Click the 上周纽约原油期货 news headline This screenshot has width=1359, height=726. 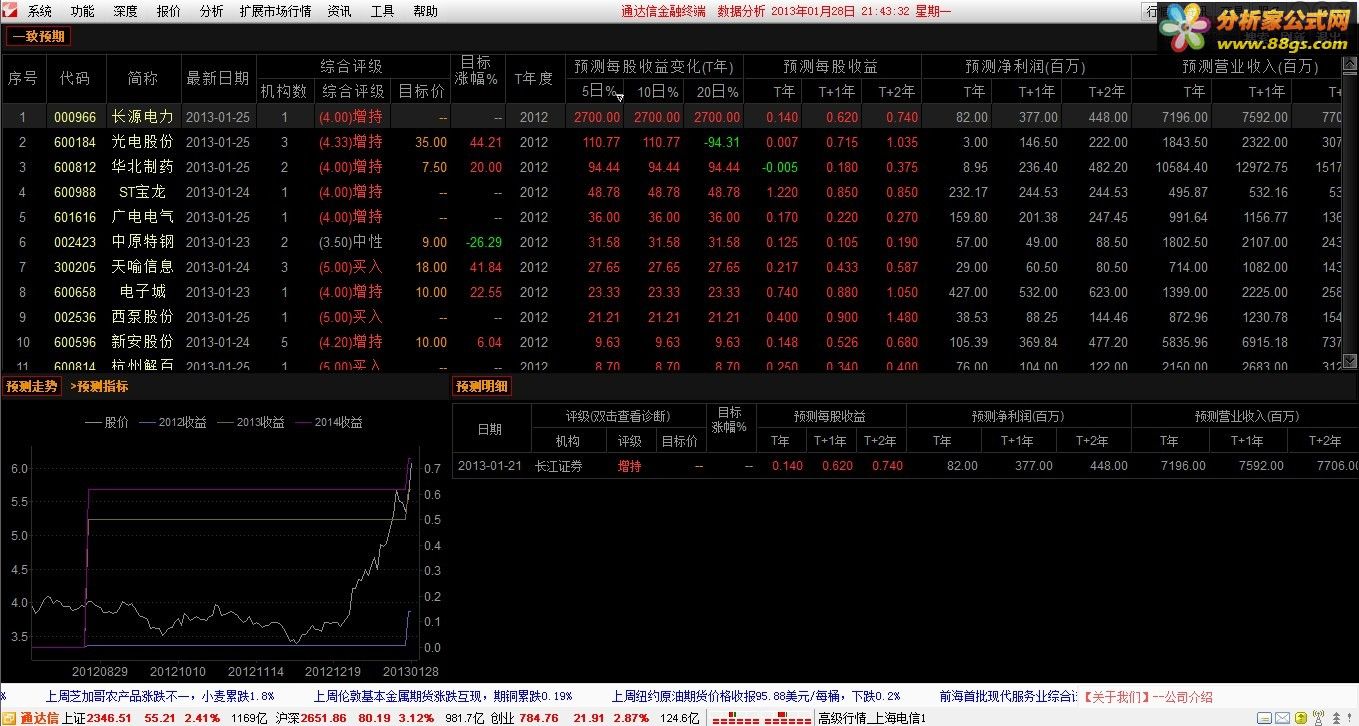(756, 697)
